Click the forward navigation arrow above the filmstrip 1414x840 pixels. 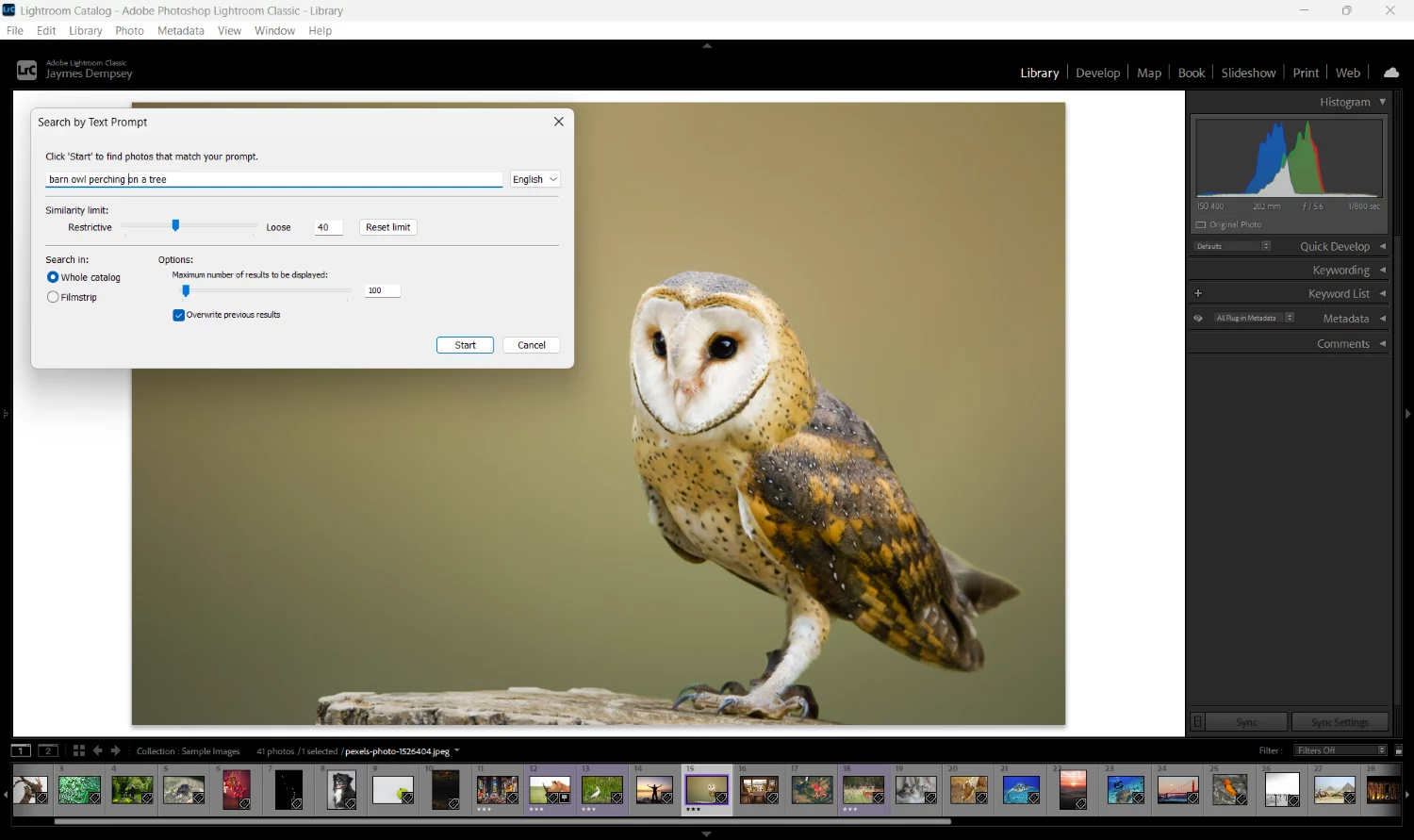click(x=115, y=750)
